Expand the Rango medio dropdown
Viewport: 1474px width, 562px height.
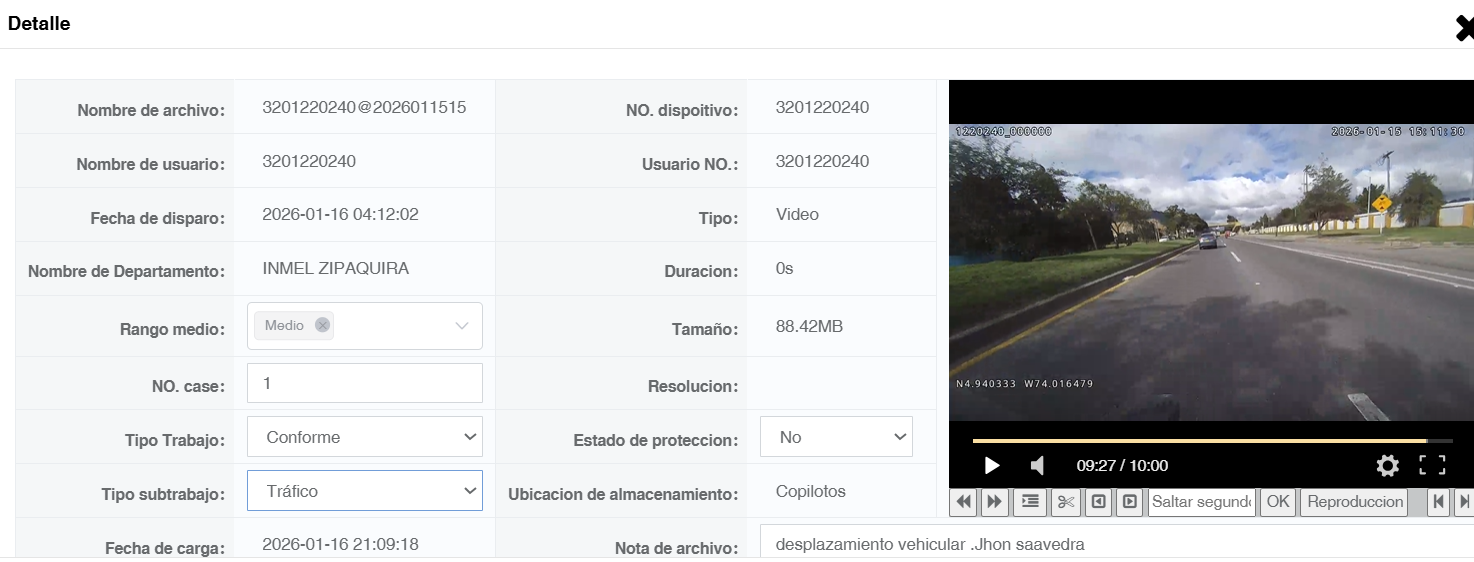[462, 326]
